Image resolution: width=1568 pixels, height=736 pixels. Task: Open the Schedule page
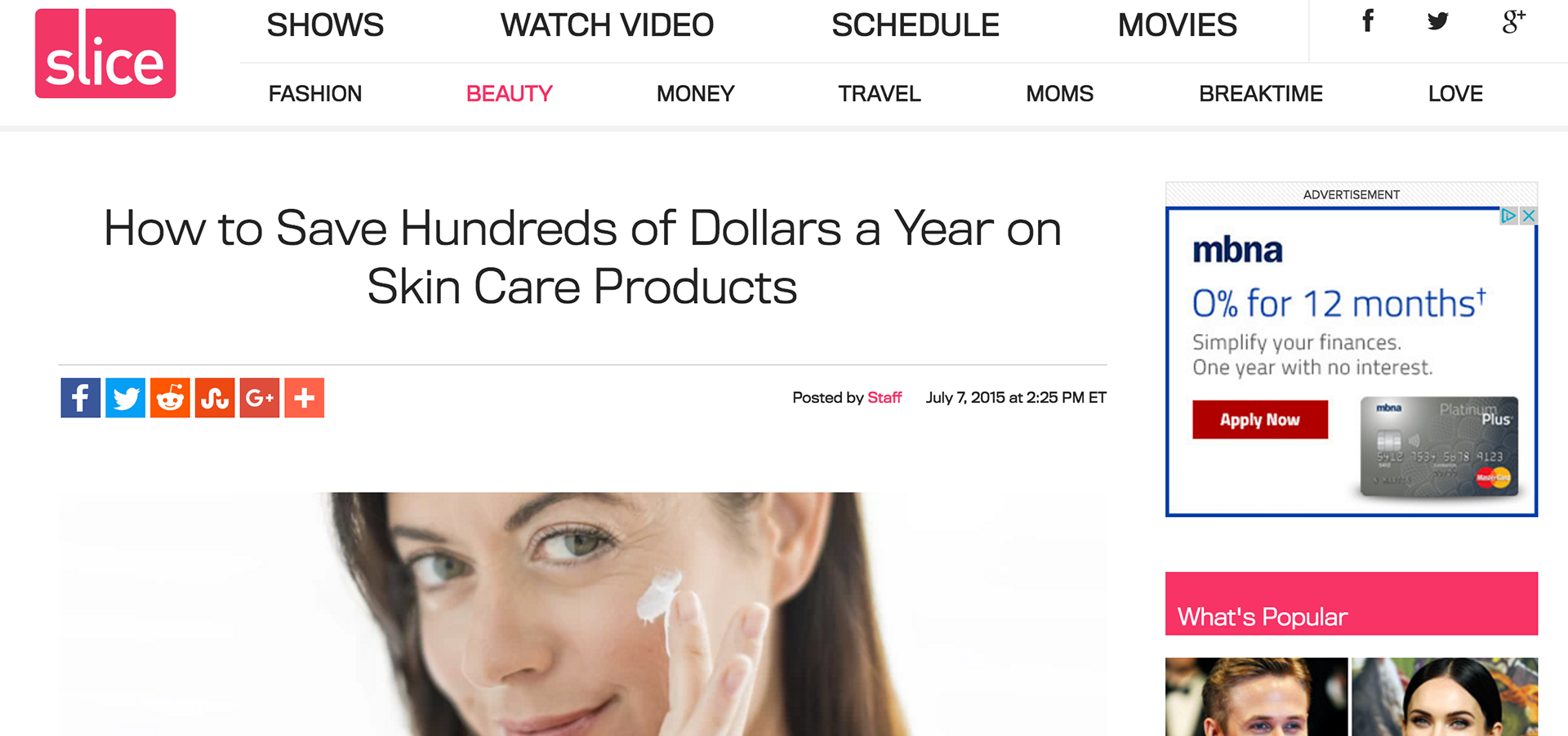915,25
